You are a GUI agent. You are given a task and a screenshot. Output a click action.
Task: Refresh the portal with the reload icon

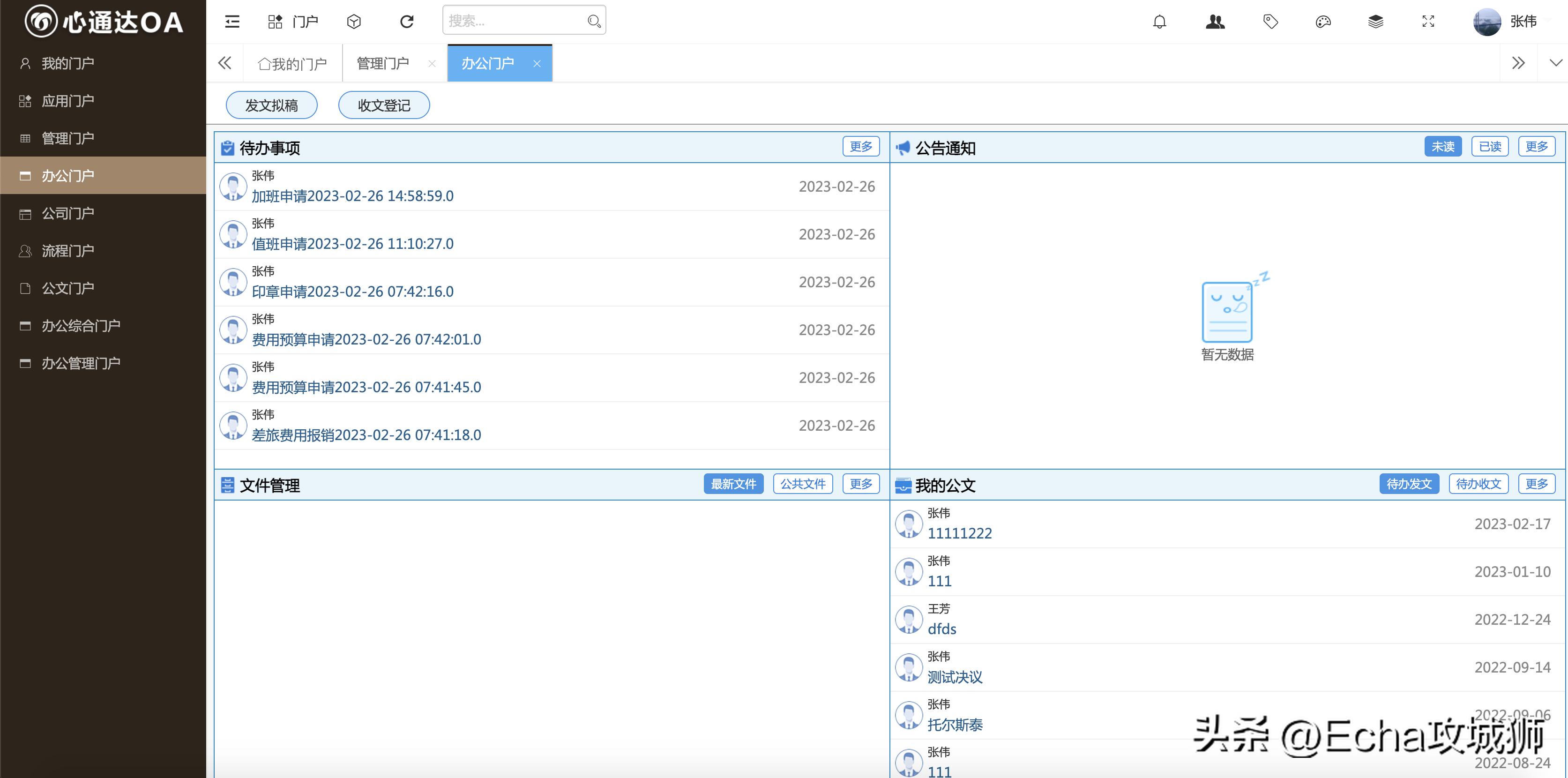[406, 21]
